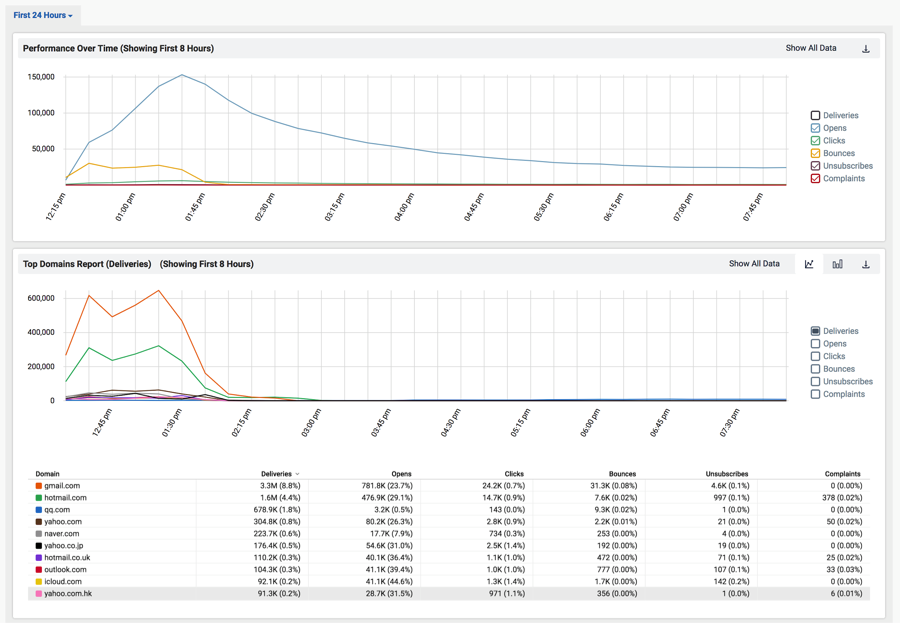Toggle Clicks series in Performance Over Time legend
Image resolution: width=900 pixels, height=623 pixels.
coord(815,141)
